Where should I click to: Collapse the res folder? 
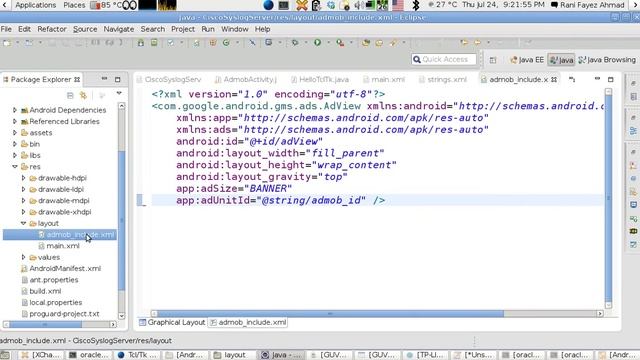[x=15, y=167]
